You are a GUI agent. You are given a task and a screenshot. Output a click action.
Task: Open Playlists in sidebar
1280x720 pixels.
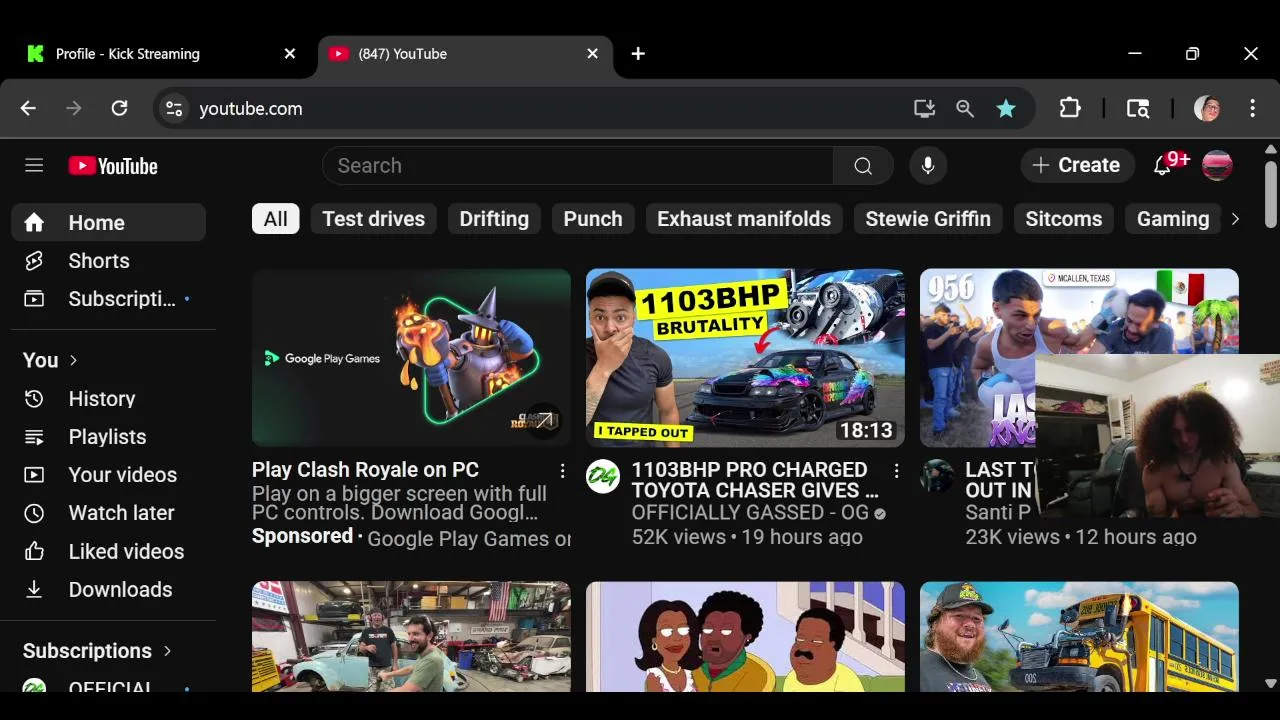pyautogui.click(x=108, y=437)
